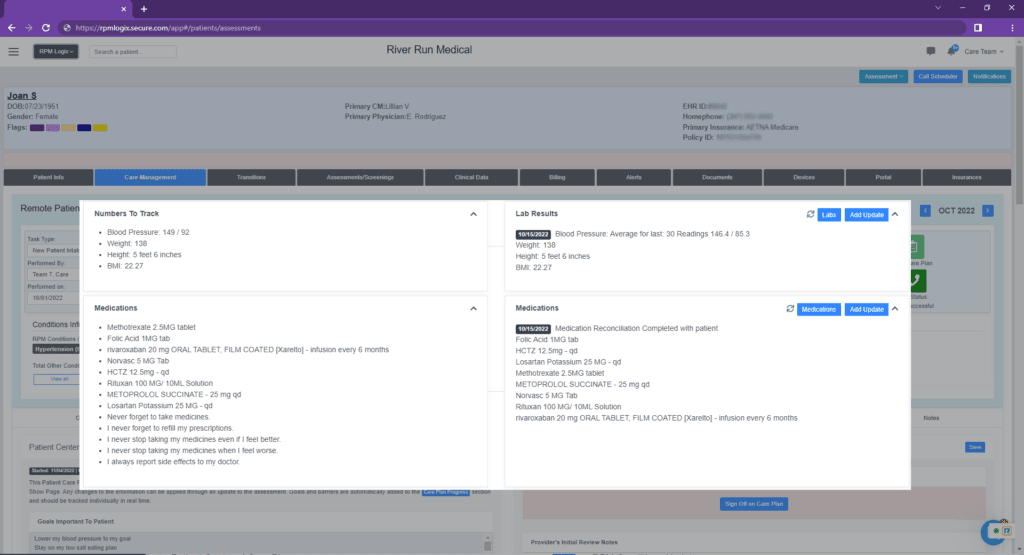Screen dimensions: 1024x555
Task: Open the Alerts tab
Action: tap(633, 177)
